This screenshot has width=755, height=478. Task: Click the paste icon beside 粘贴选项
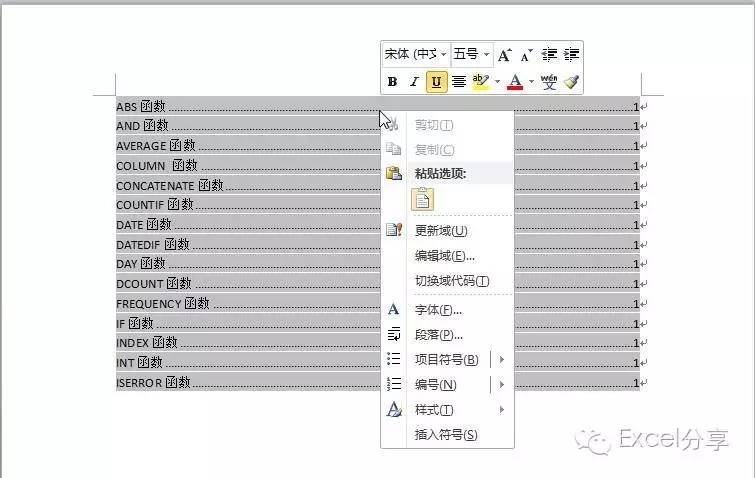click(x=394, y=173)
